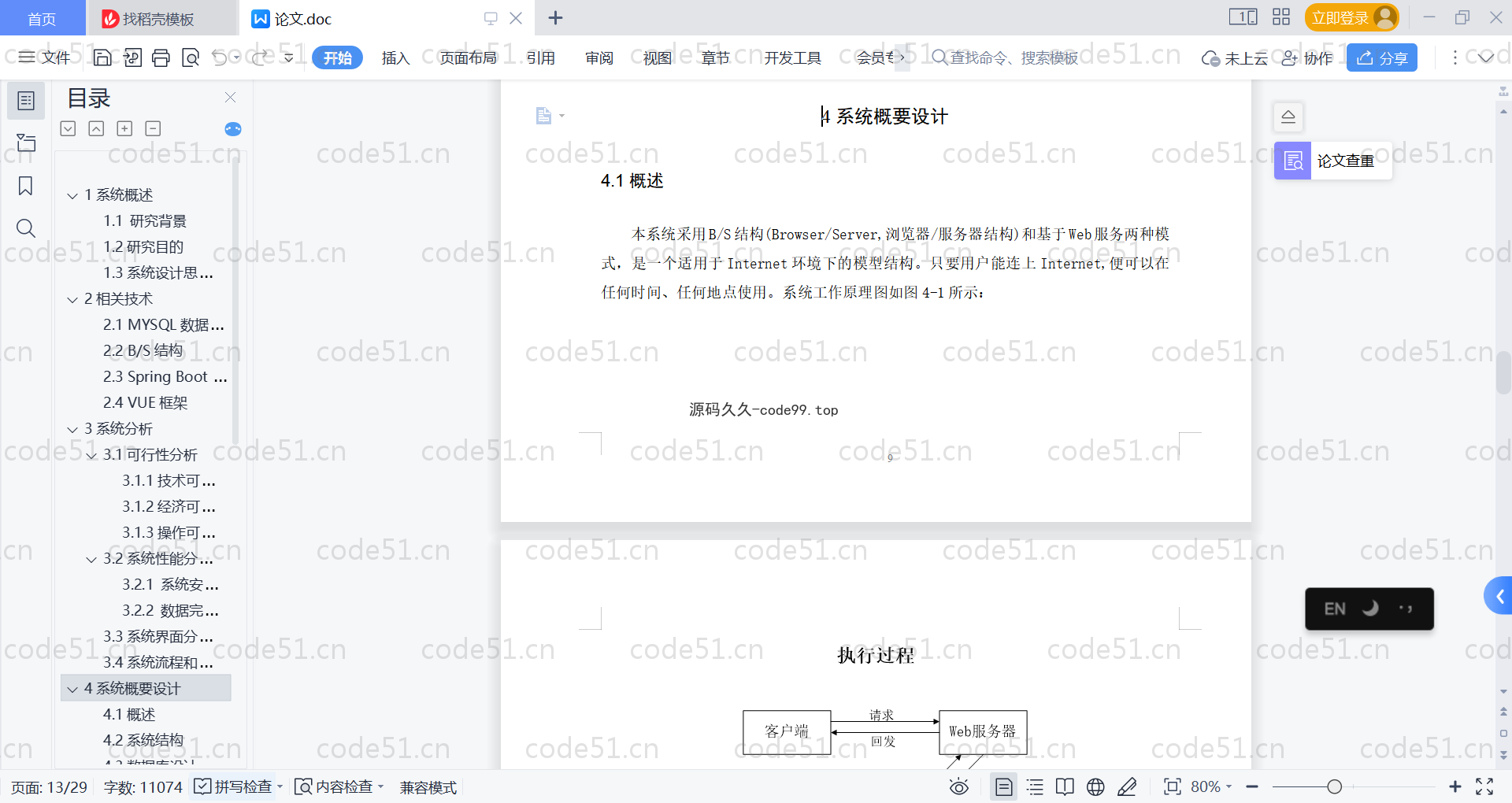Viewport: 1512px width, 803px height.
Task: Open the bookmark sidebar icon
Action: pyautogui.click(x=26, y=186)
